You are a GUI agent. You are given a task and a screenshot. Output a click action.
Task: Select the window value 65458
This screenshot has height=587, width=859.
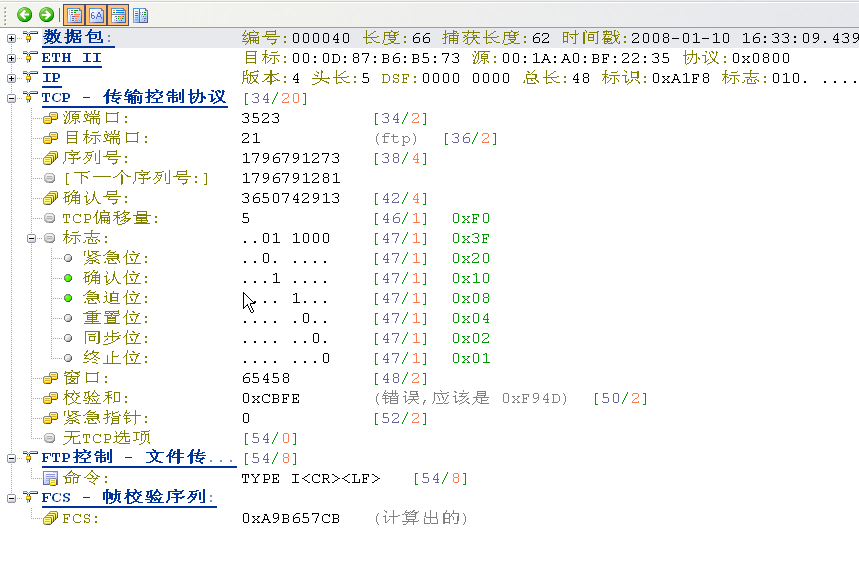click(266, 378)
